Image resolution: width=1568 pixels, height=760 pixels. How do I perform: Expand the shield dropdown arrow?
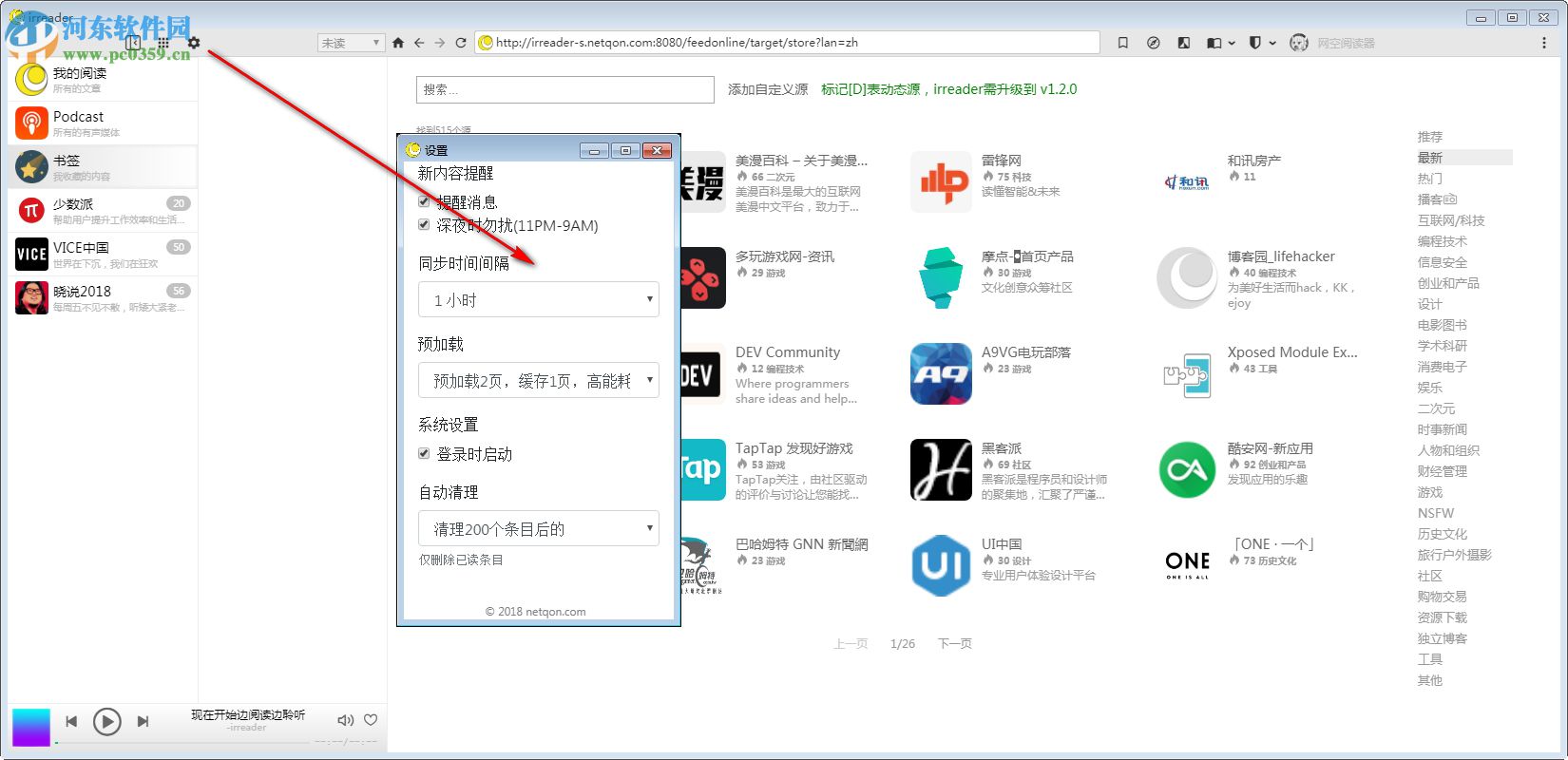1272,43
